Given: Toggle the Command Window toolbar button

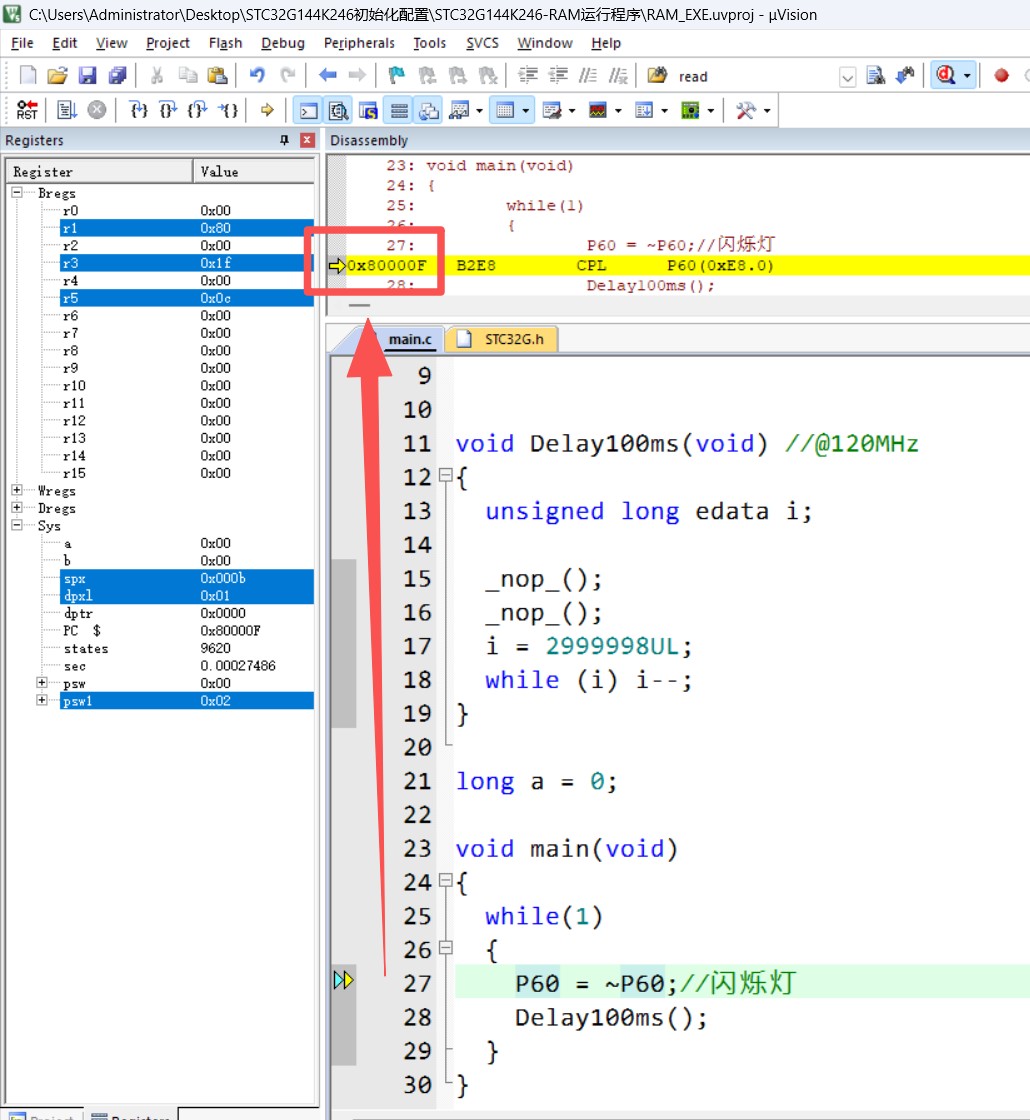Looking at the screenshot, I should point(309,110).
